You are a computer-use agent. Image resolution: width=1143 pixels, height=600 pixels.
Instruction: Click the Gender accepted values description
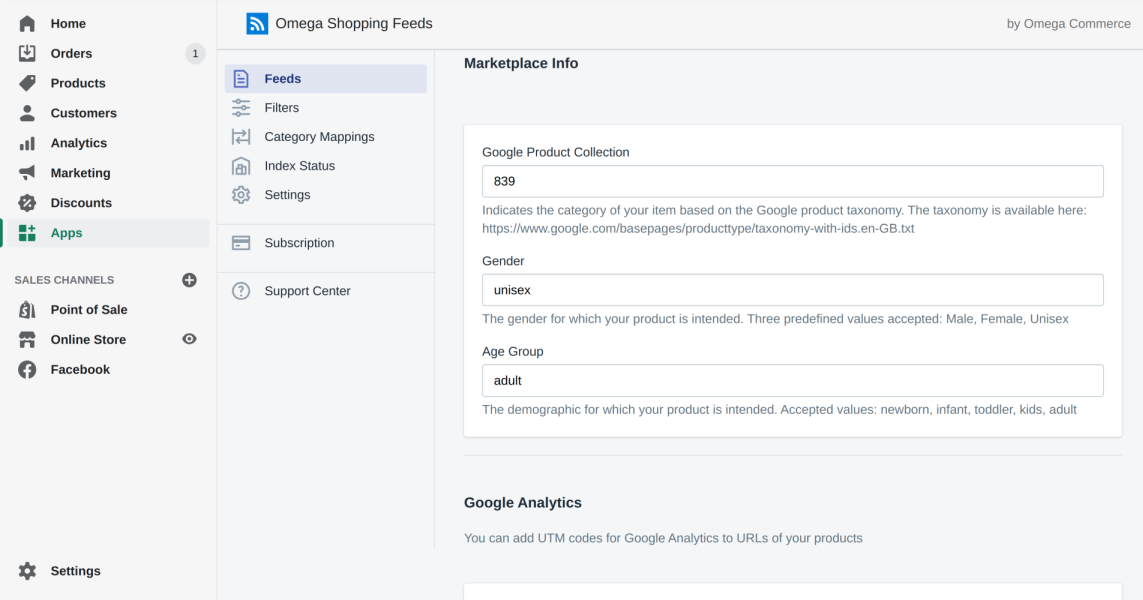pyautogui.click(x=775, y=319)
